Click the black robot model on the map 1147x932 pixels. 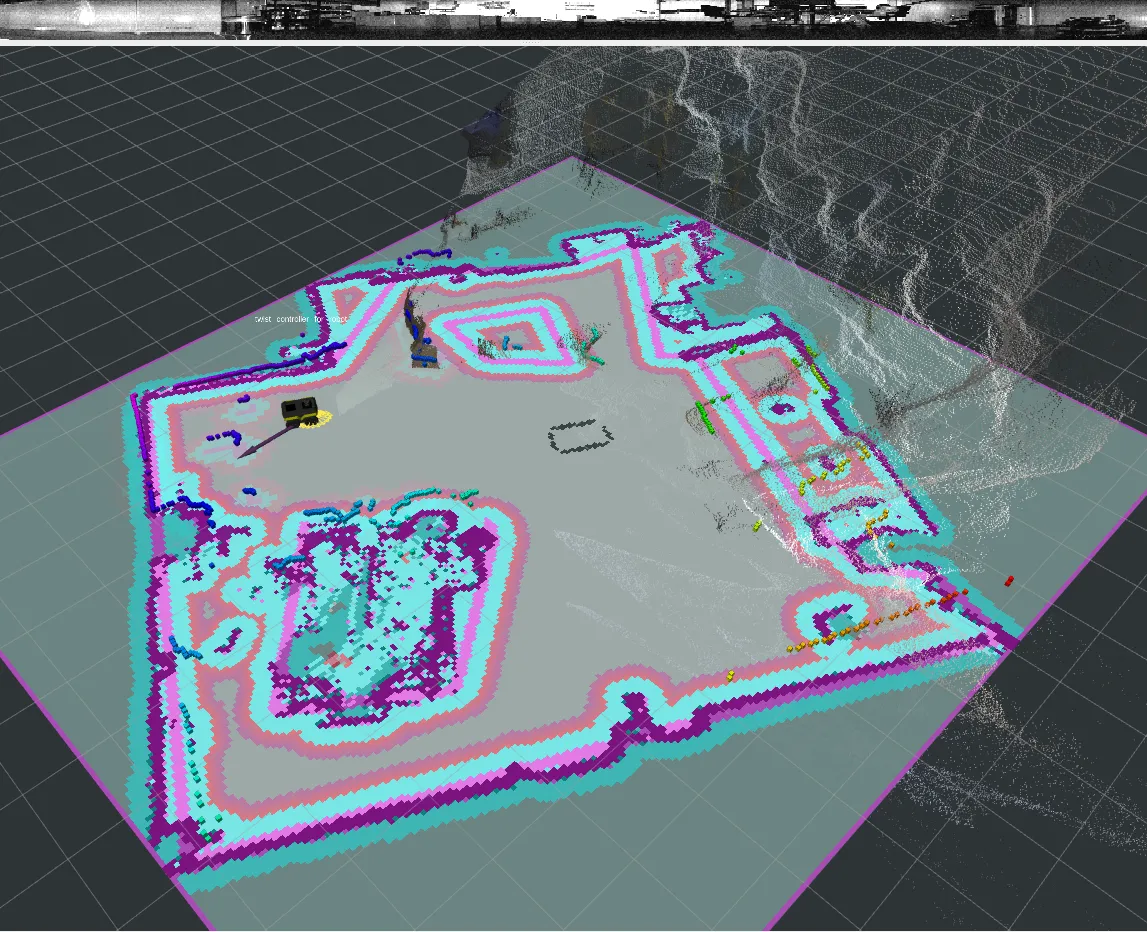click(299, 409)
